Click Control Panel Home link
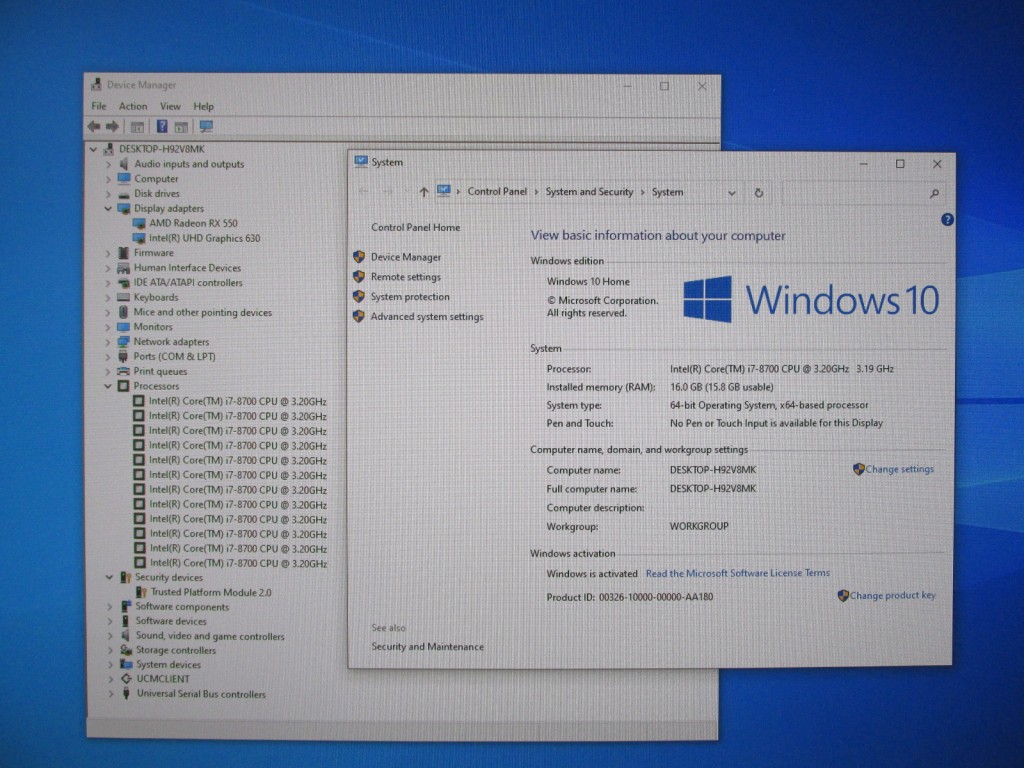 click(415, 227)
